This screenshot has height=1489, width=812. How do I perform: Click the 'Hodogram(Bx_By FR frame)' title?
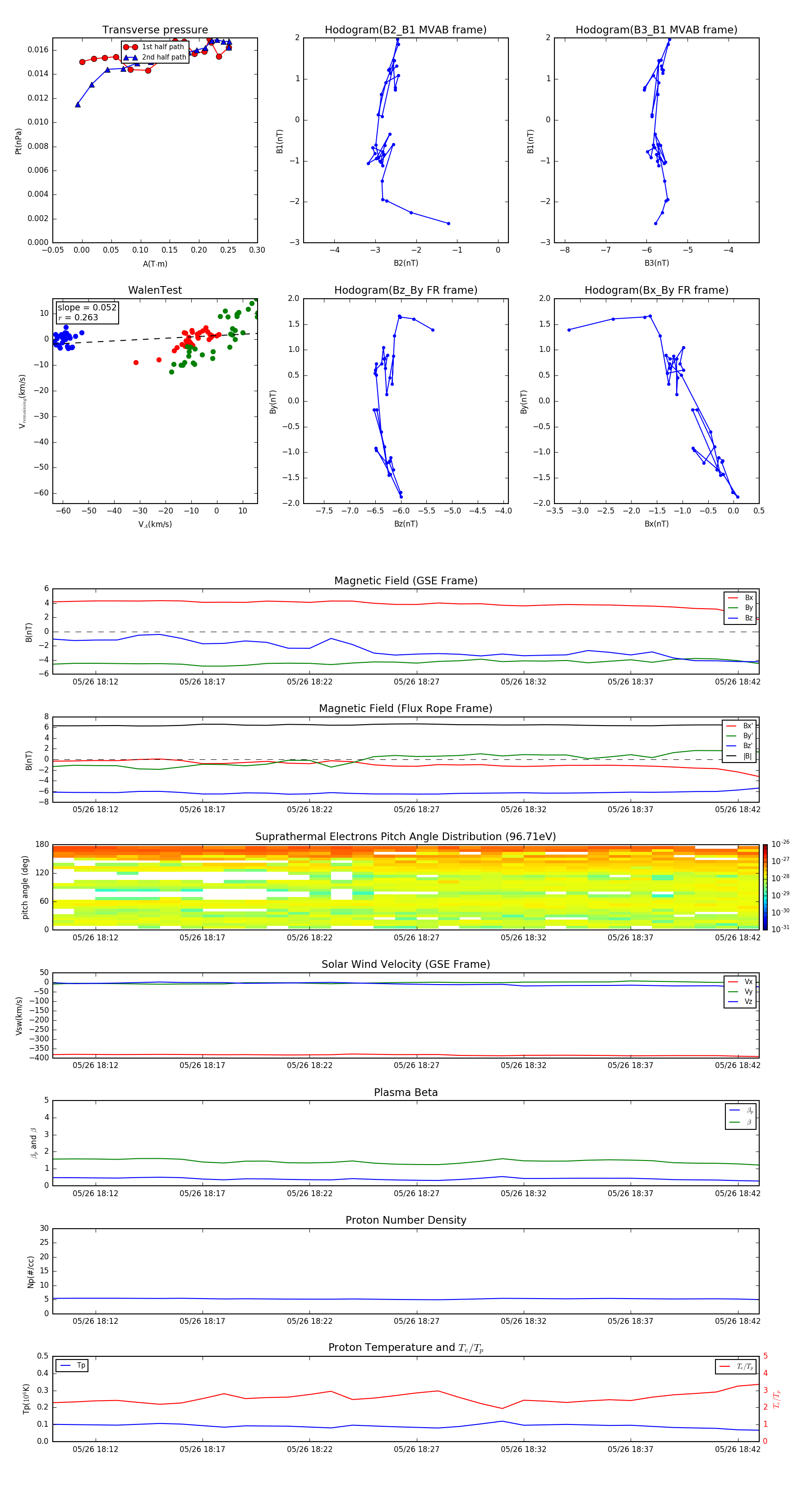point(656,290)
